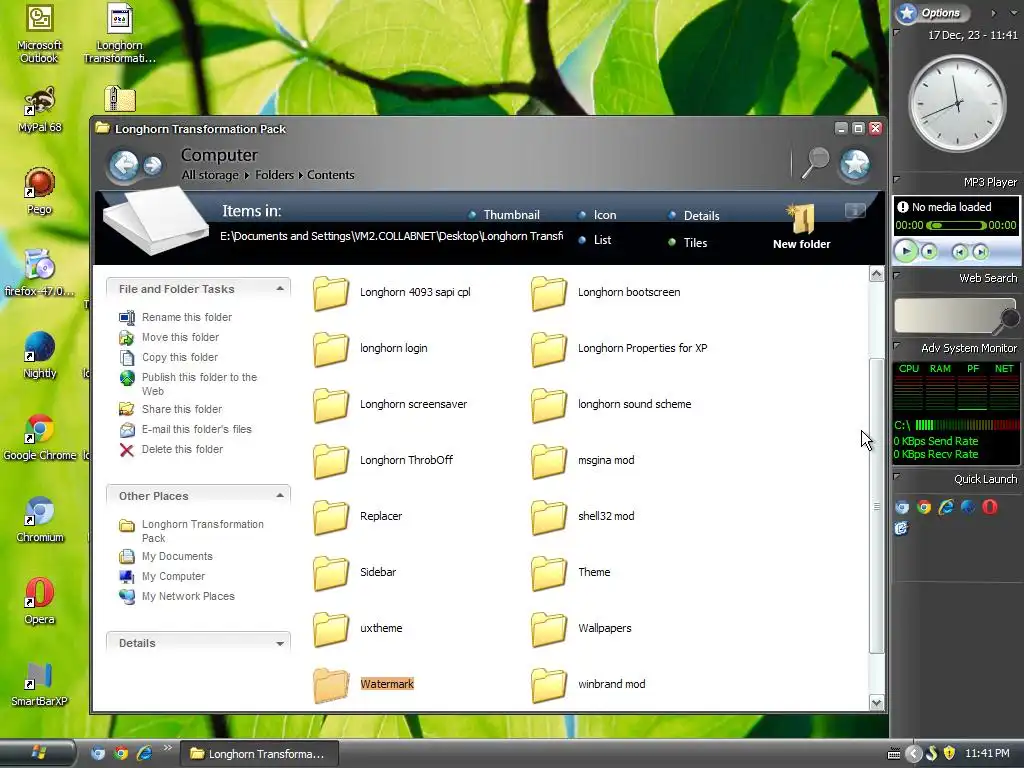
Task: Click the Web Search input box
Action: tap(947, 315)
